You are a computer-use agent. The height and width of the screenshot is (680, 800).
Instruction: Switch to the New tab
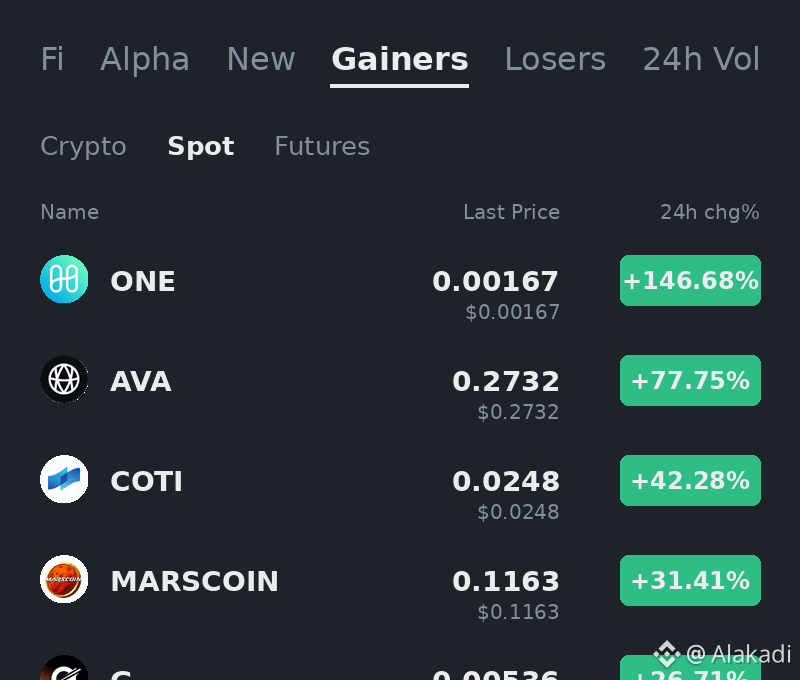[261, 59]
